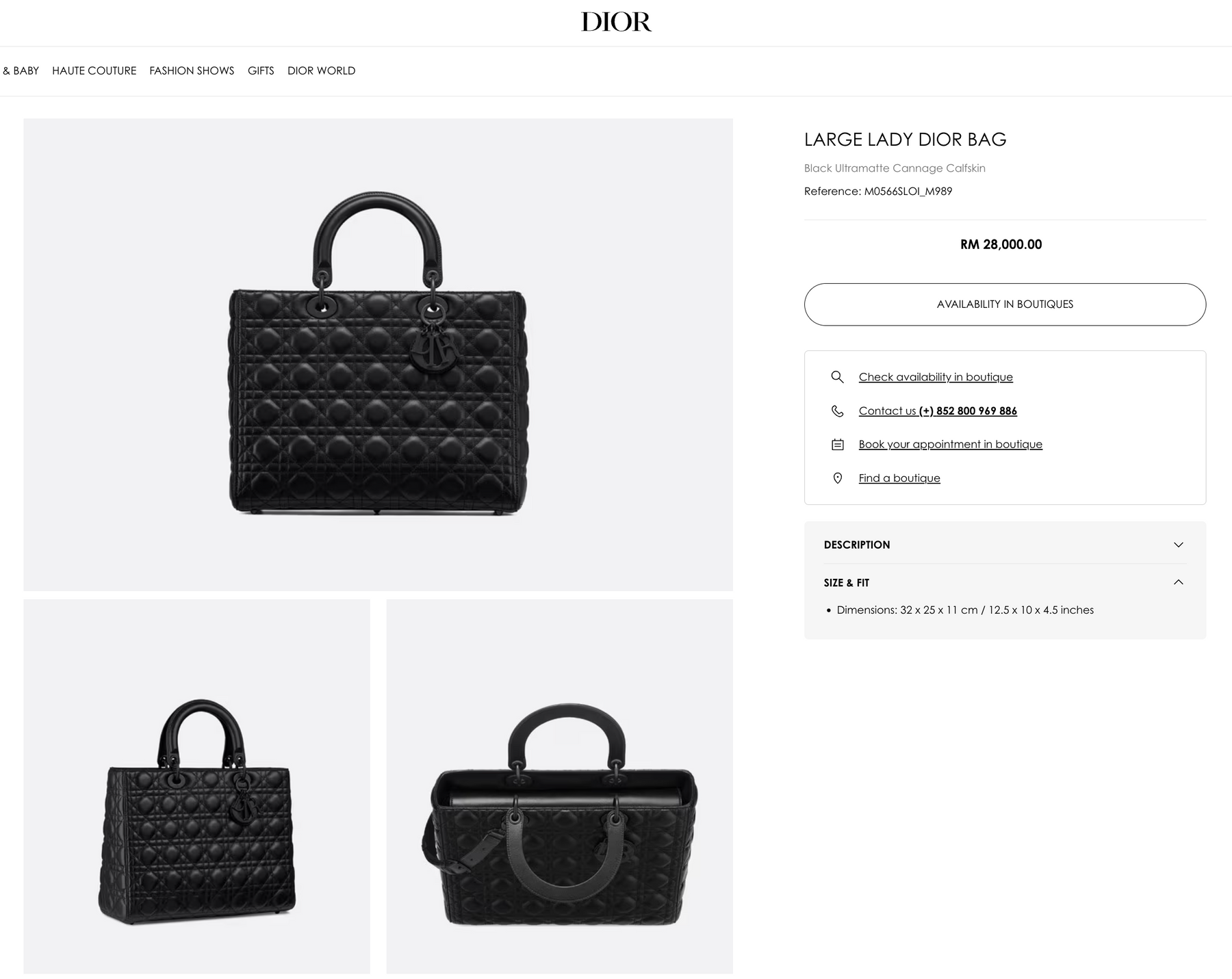Open the Dior World menu
This screenshot has width=1232, height=979.
pyautogui.click(x=321, y=70)
